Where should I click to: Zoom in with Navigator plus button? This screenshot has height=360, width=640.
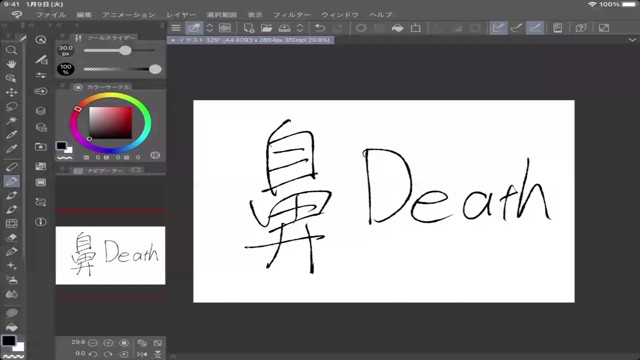coord(108,343)
